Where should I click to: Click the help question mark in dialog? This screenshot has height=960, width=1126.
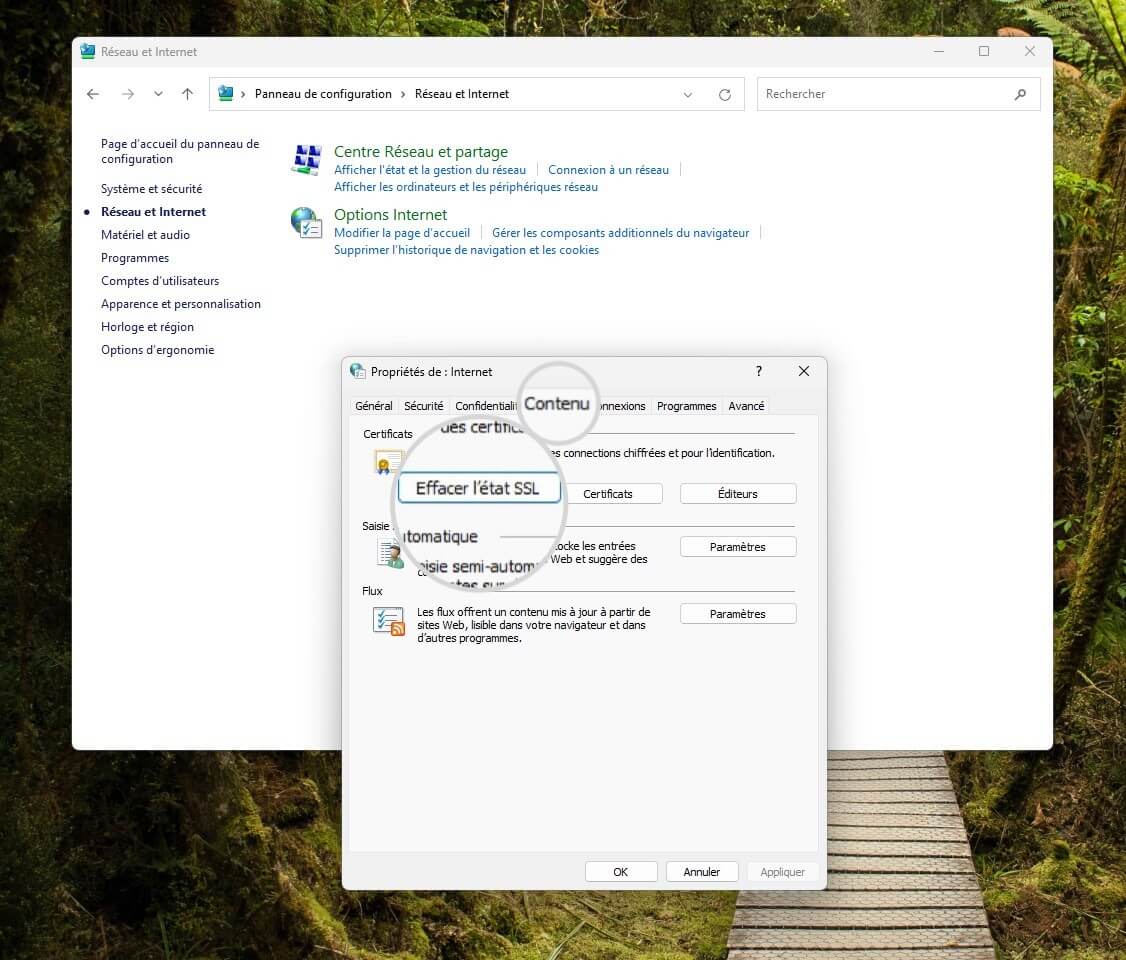click(759, 371)
